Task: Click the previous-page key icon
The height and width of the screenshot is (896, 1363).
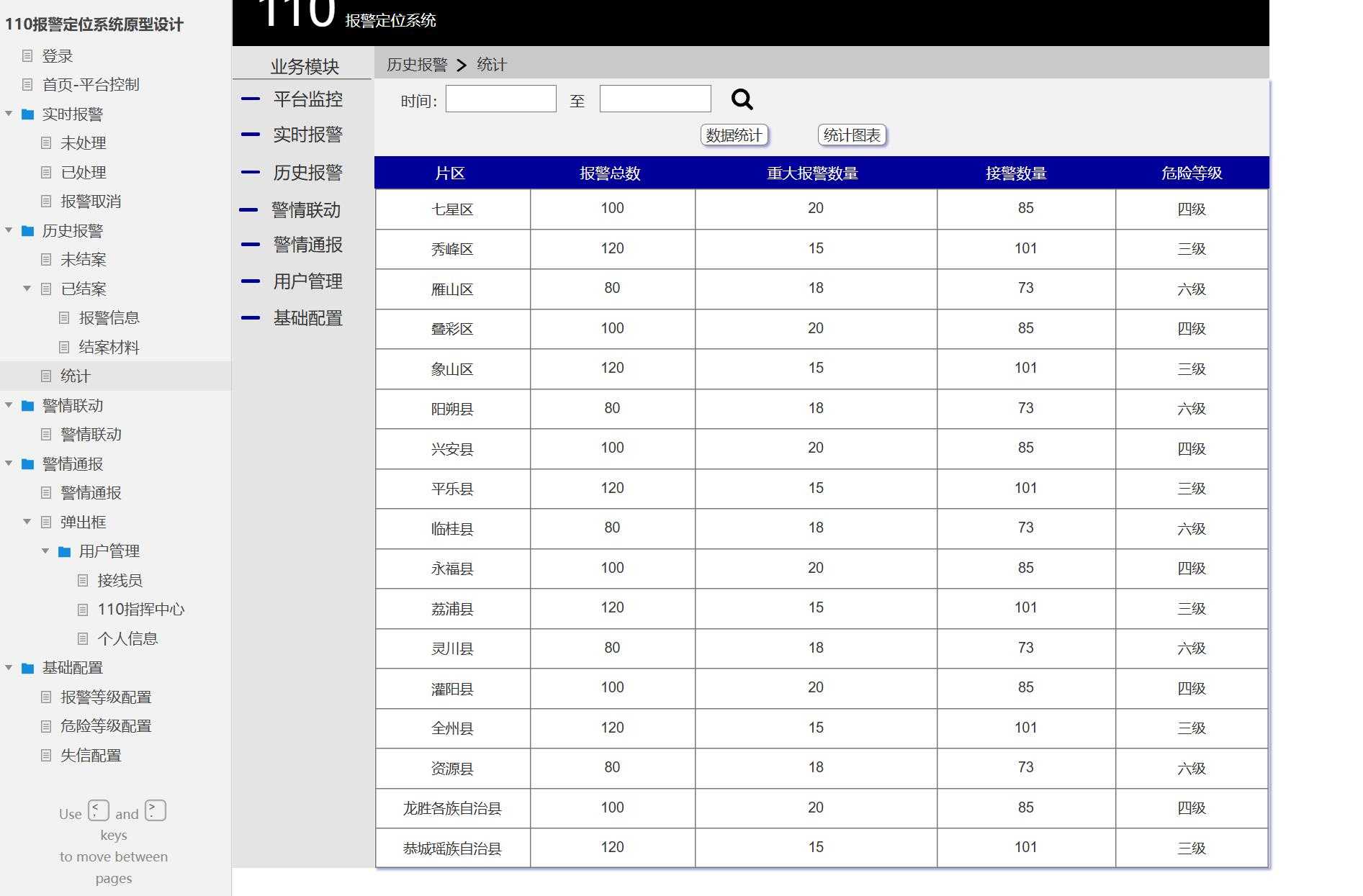Action: pos(99,810)
